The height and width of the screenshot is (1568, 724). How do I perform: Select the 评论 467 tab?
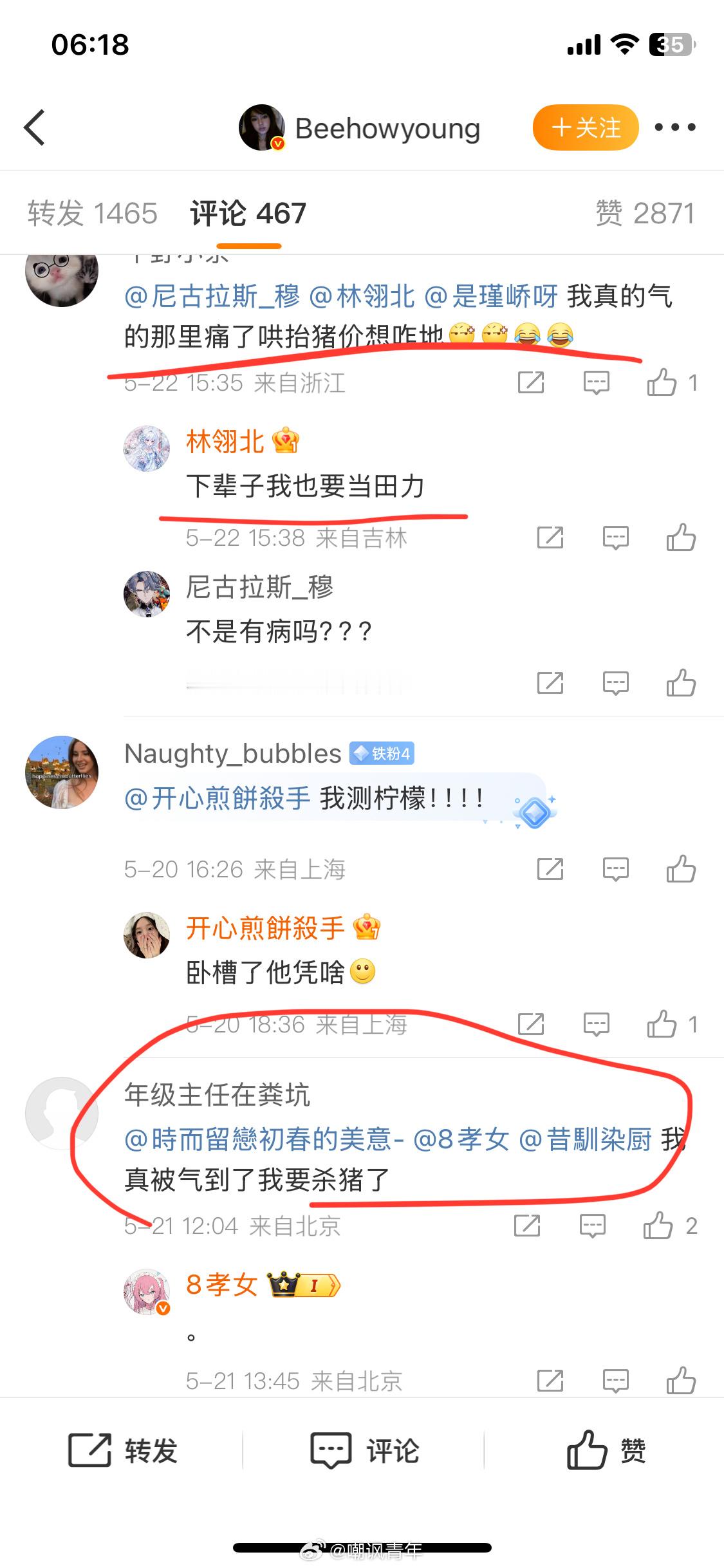pos(248,213)
